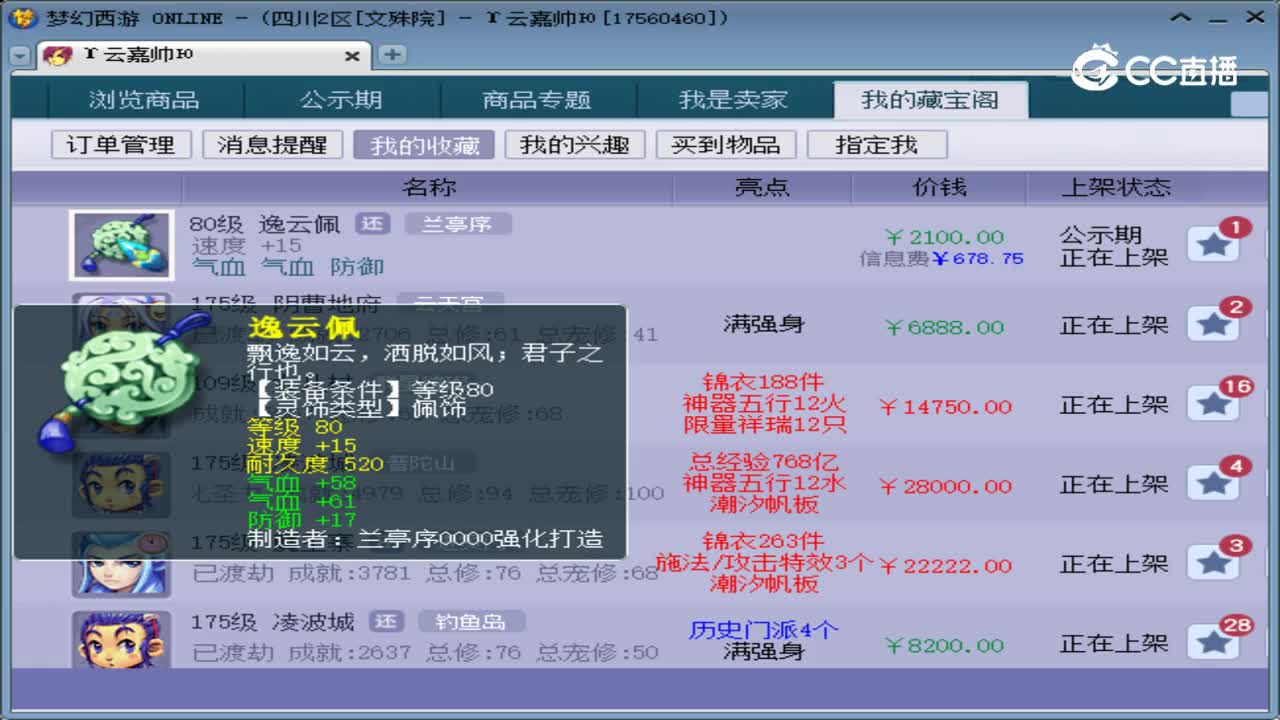
Task: Toggle favorite star on ¥22222.00 row
Action: 1213,563
